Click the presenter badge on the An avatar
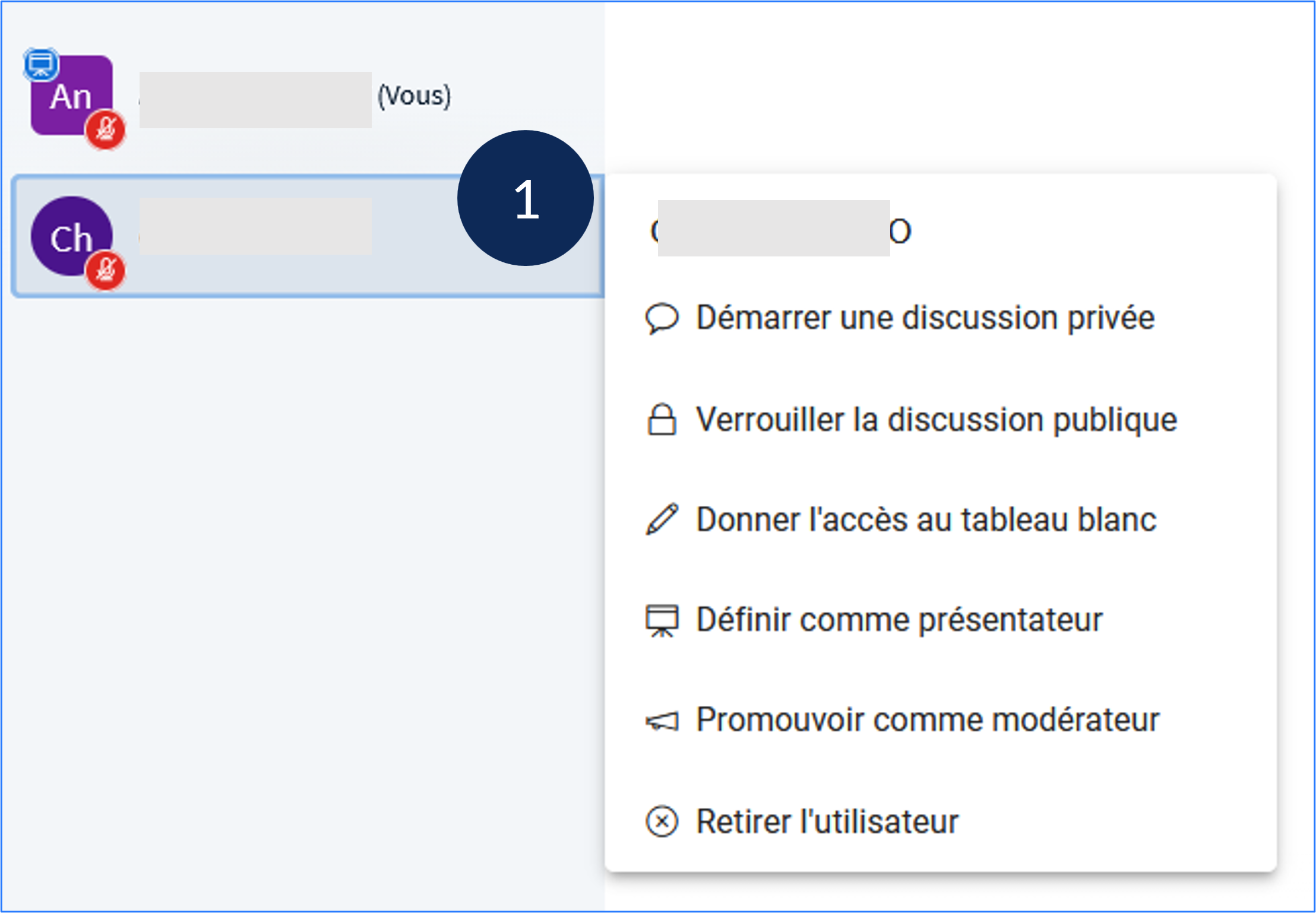 tap(40, 64)
